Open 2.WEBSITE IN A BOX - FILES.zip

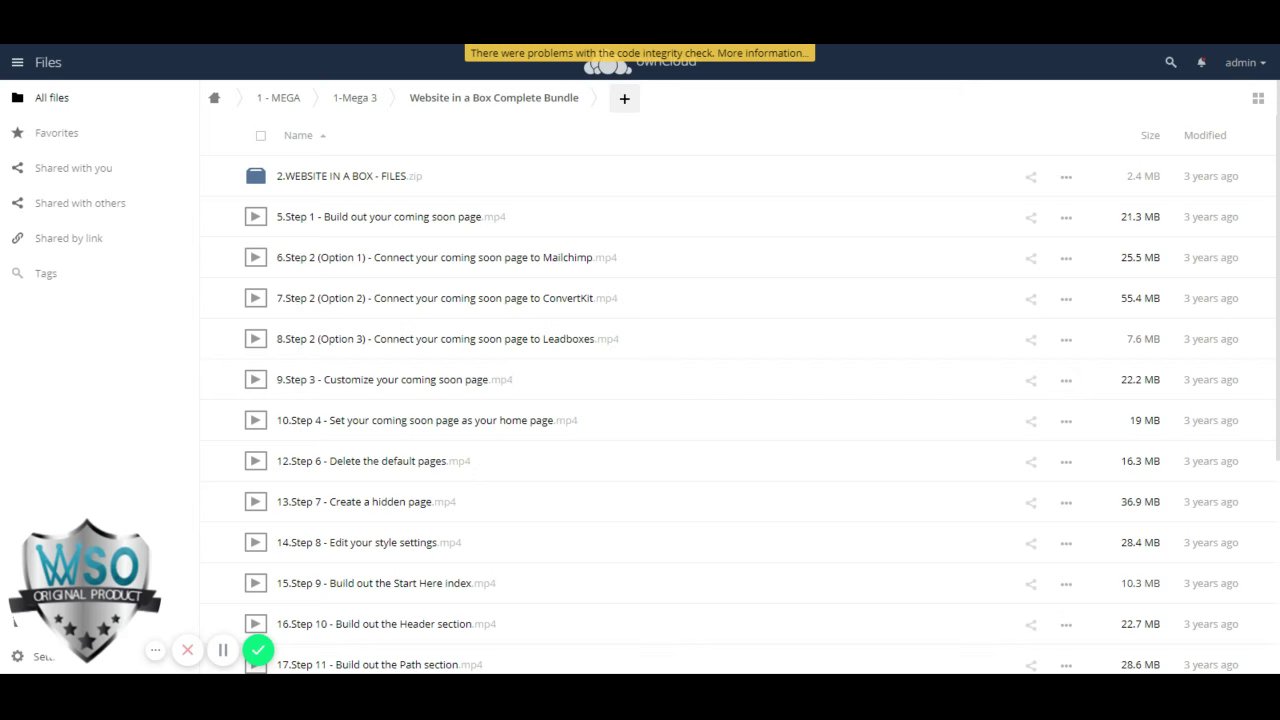tap(349, 176)
